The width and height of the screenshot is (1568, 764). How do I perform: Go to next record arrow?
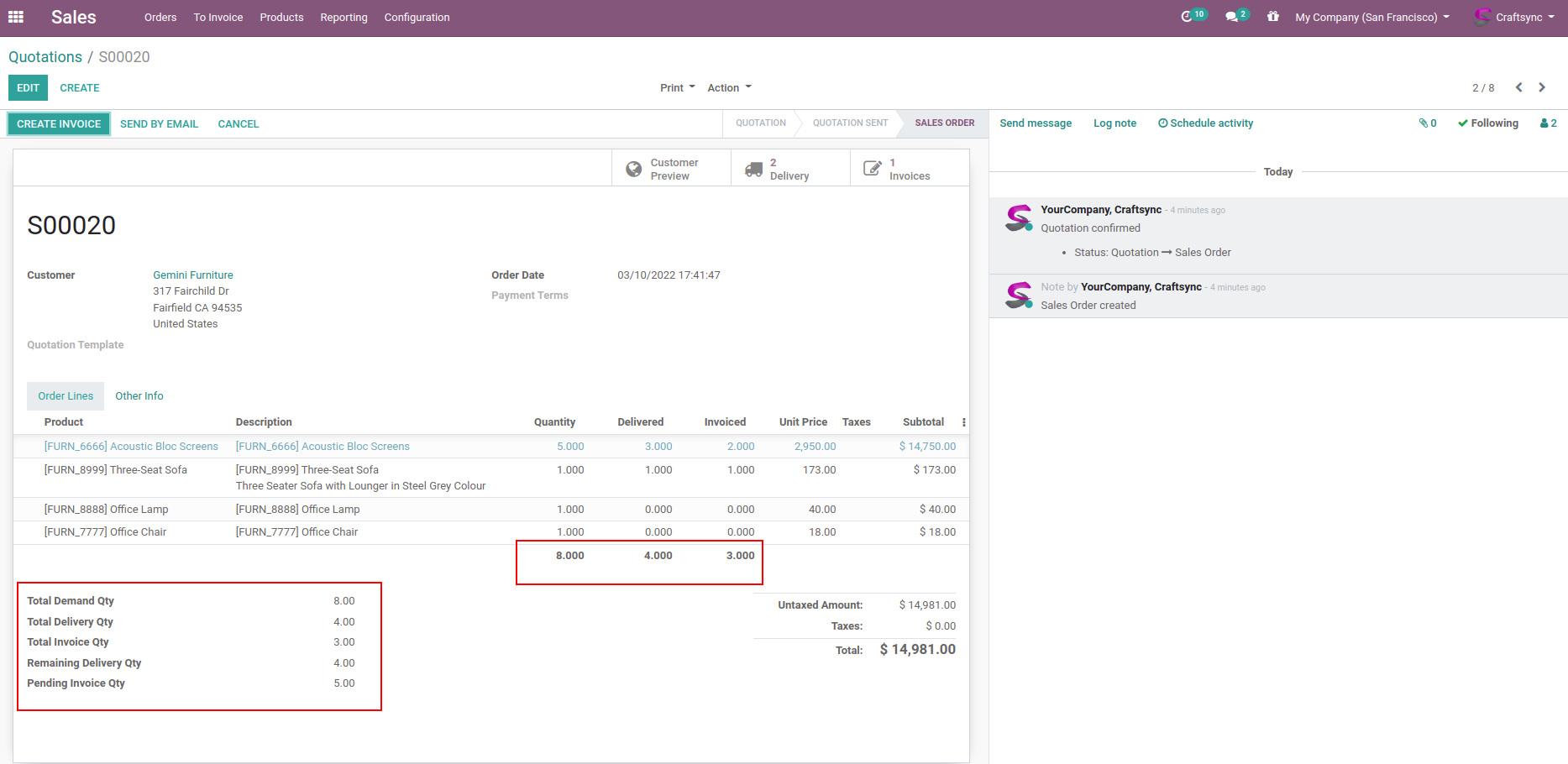[x=1542, y=87]
